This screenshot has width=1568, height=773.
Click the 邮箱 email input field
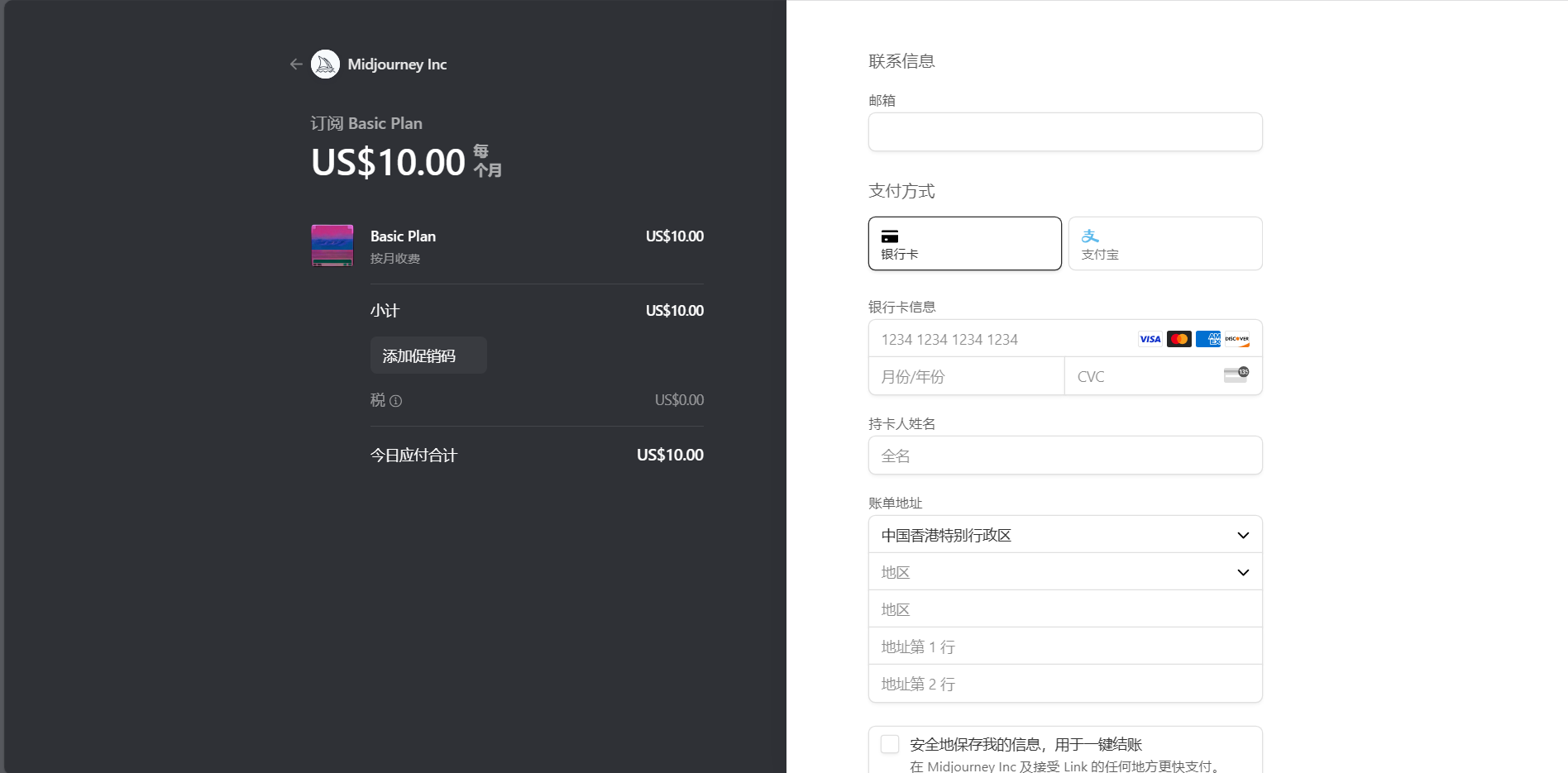coord(1065,132)
